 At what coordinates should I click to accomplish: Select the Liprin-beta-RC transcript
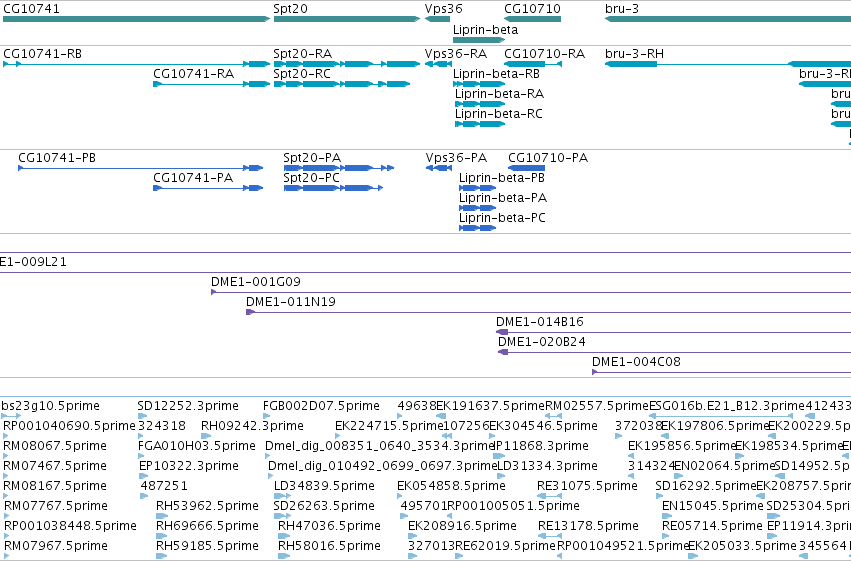coord(480,124)
